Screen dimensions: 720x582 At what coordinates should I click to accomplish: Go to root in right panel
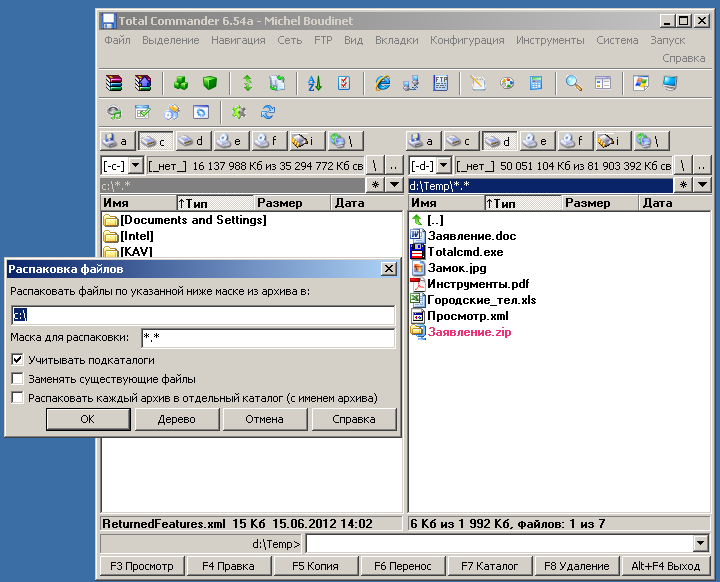point(683,165)
